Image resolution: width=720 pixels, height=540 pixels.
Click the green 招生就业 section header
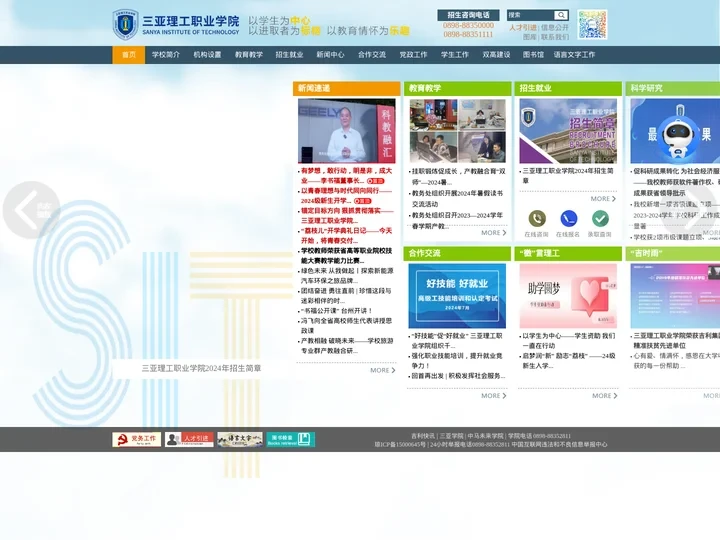point(568,88)
